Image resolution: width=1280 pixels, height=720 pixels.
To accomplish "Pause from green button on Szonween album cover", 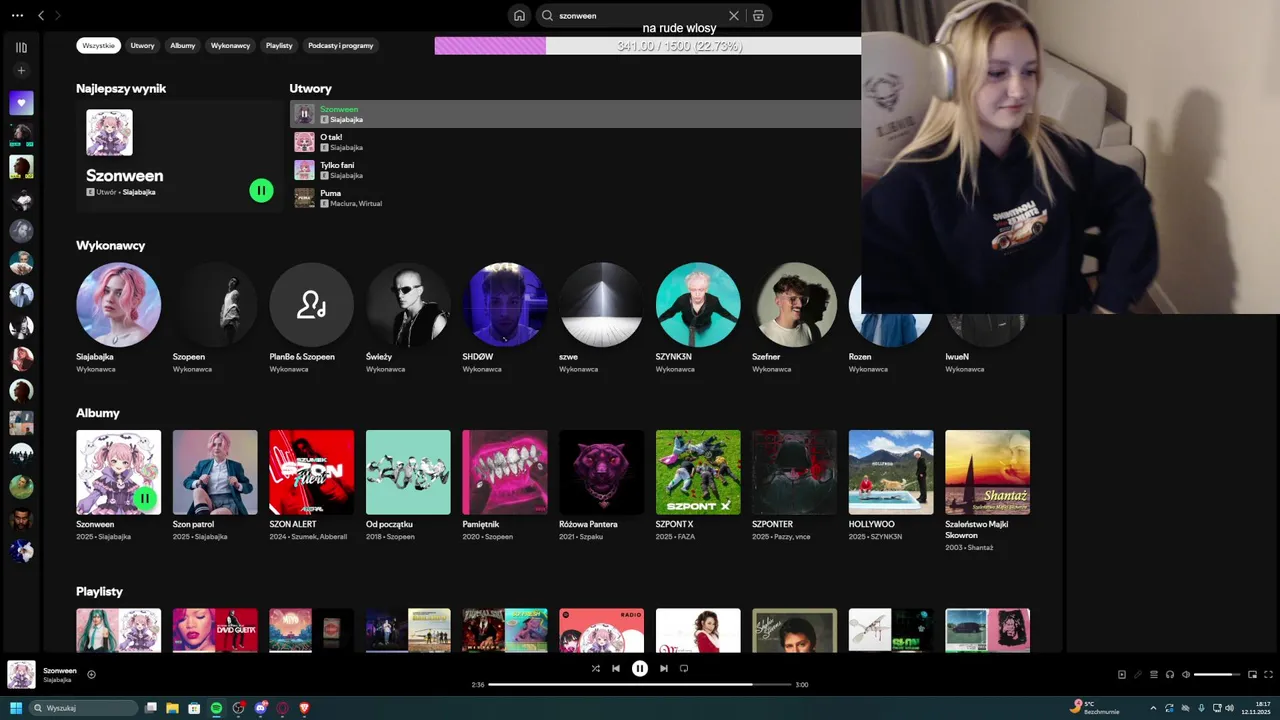I will coord(145,498).
